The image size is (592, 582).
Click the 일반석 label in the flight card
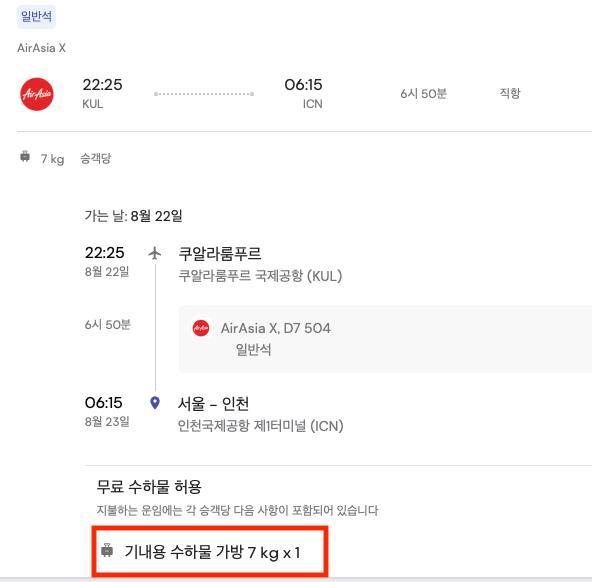[253, 350]
